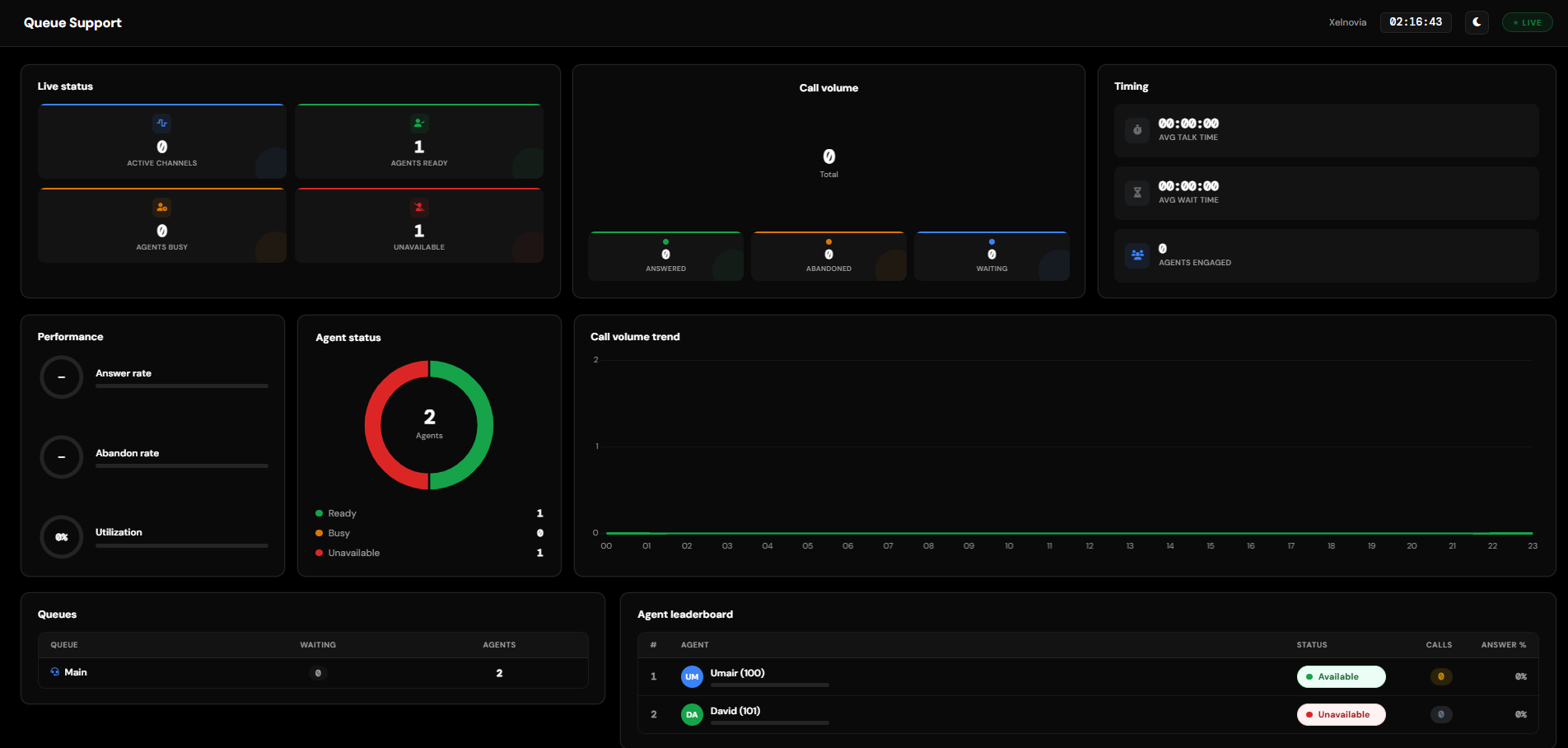Click the Main queue row name
The height and width of the screenshot is (748, 1568).
[76, 672]
